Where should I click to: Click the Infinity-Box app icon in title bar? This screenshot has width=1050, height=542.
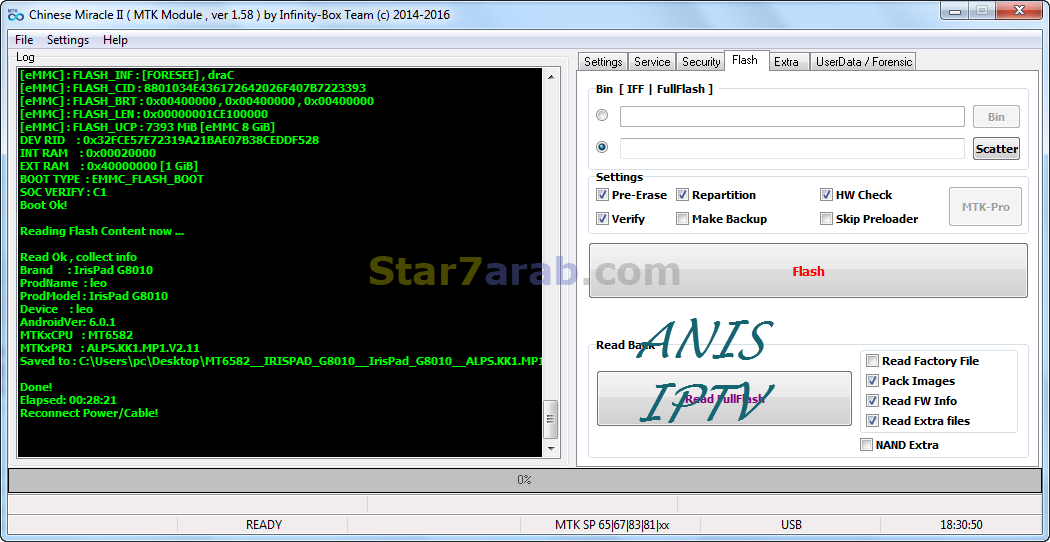coord(16,14)
